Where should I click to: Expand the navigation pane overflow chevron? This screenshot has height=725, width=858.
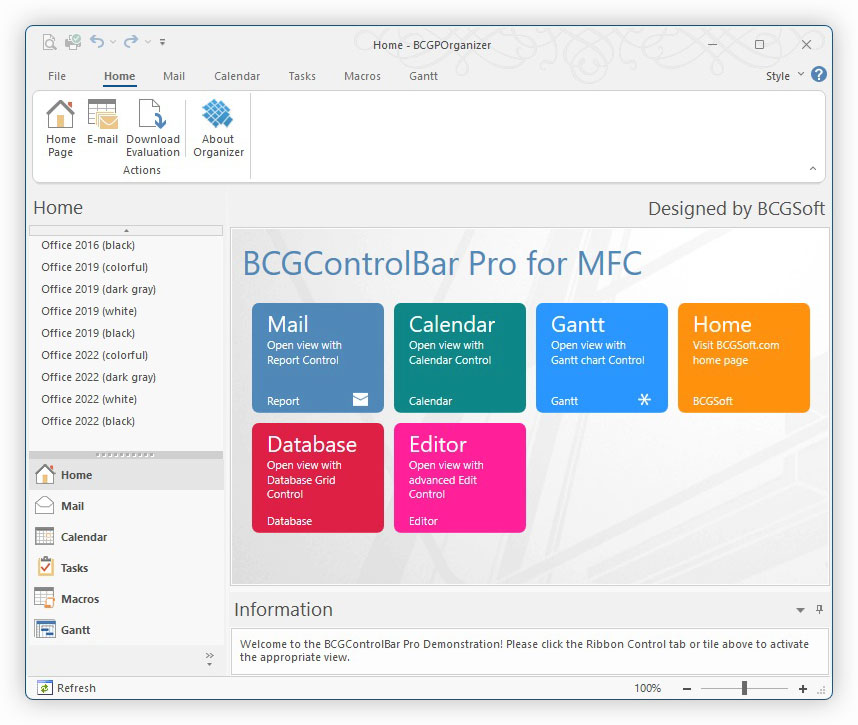(209, 658)
